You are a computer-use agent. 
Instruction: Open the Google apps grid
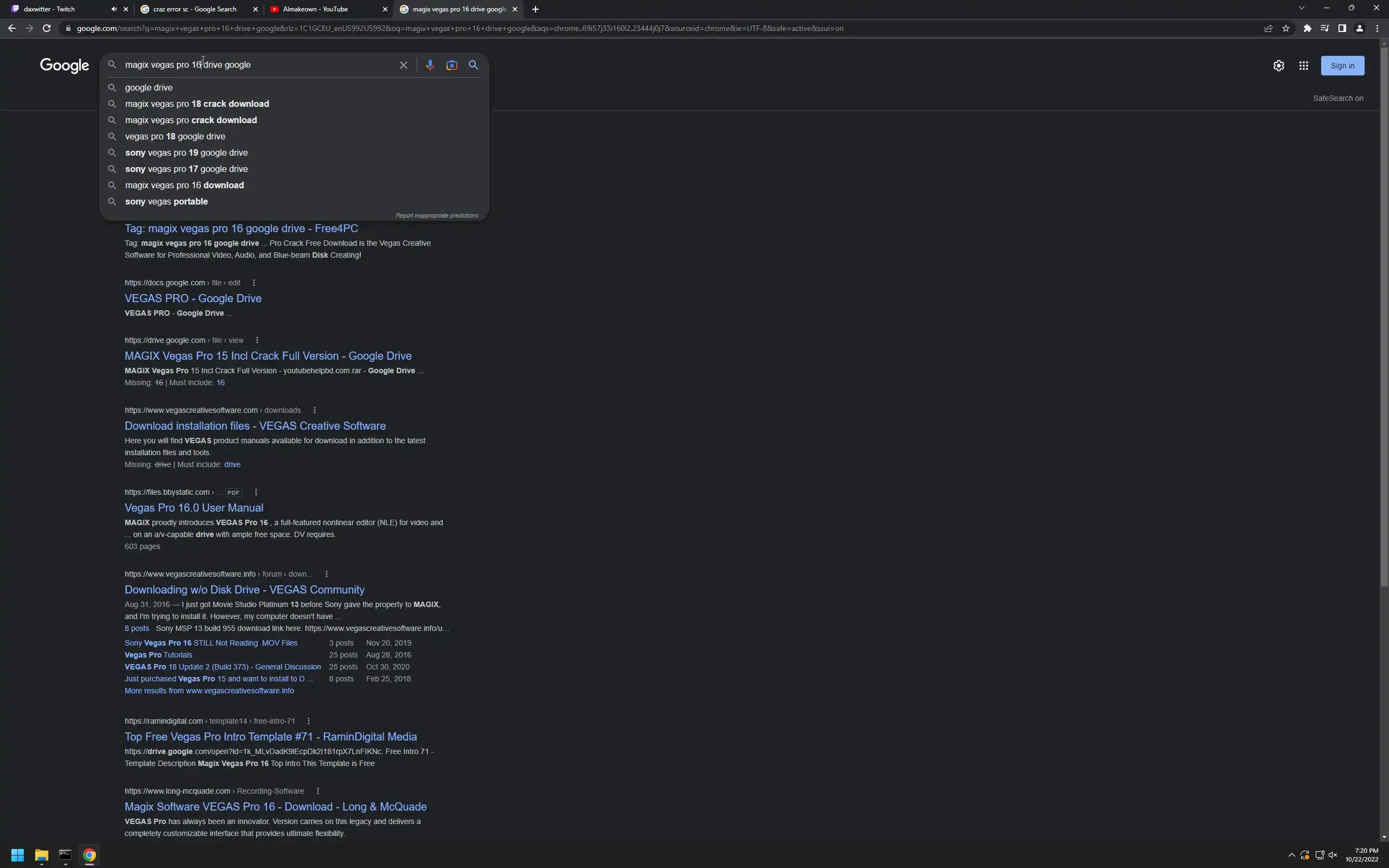(1303, 66)
